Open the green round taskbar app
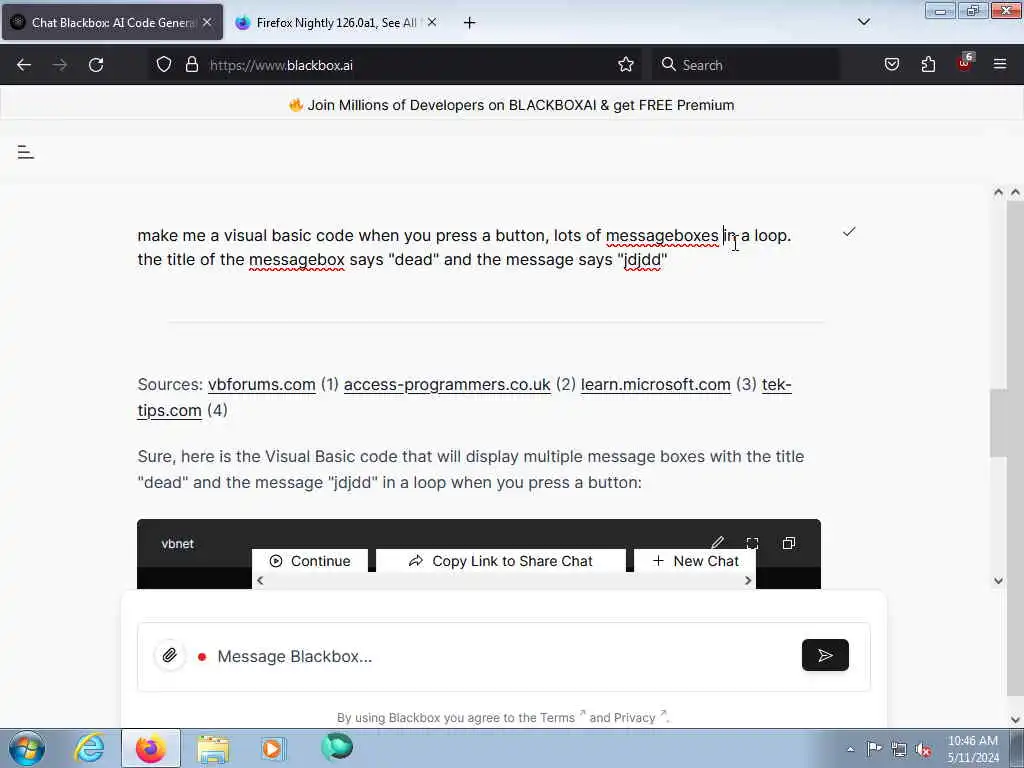 [x=337, y=747]
